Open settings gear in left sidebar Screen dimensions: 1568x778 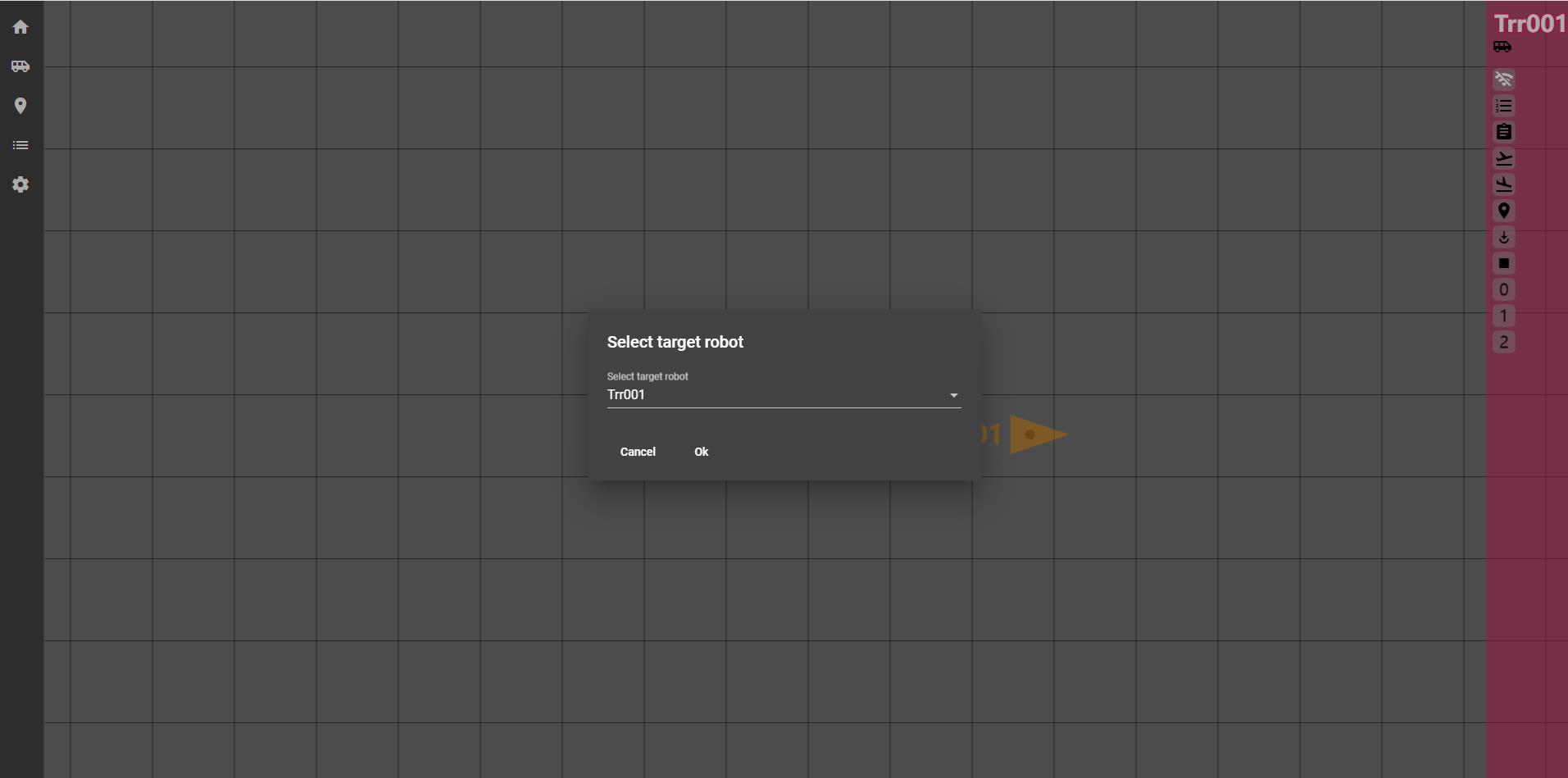(20, 184)
